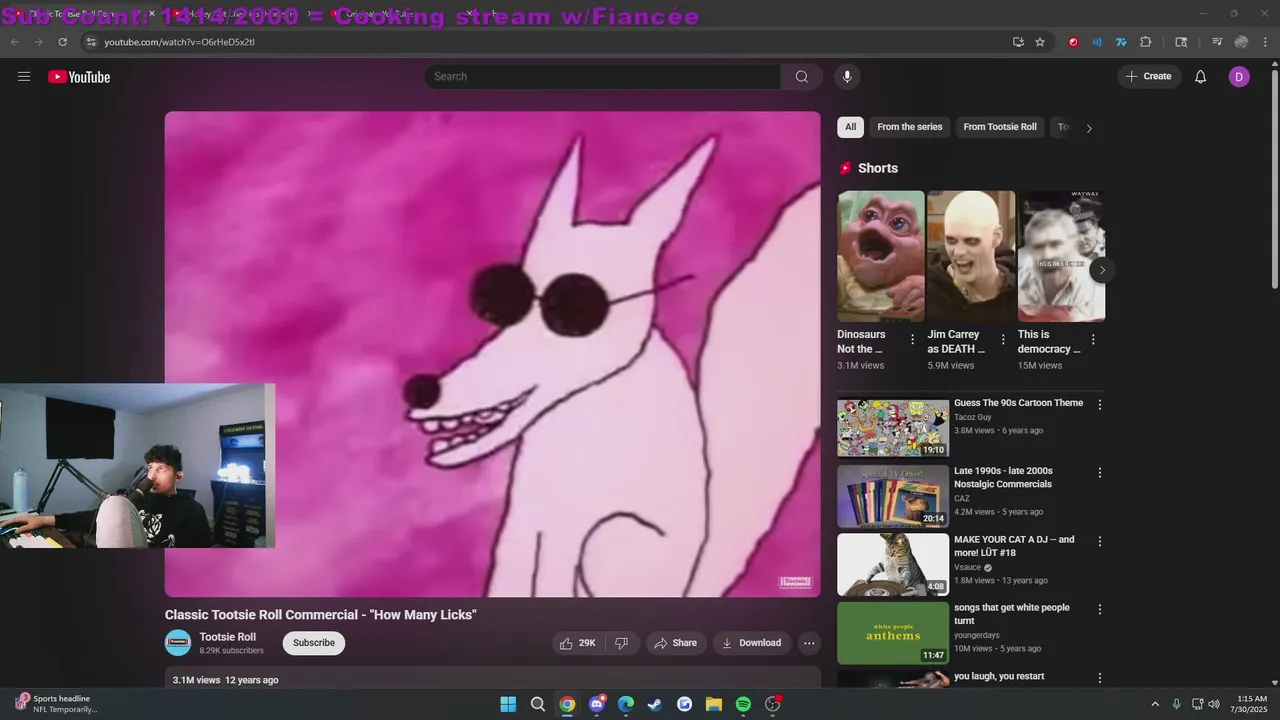Click the video title text
This screenshot has width=1280, height=720.
tap(321, 615)
